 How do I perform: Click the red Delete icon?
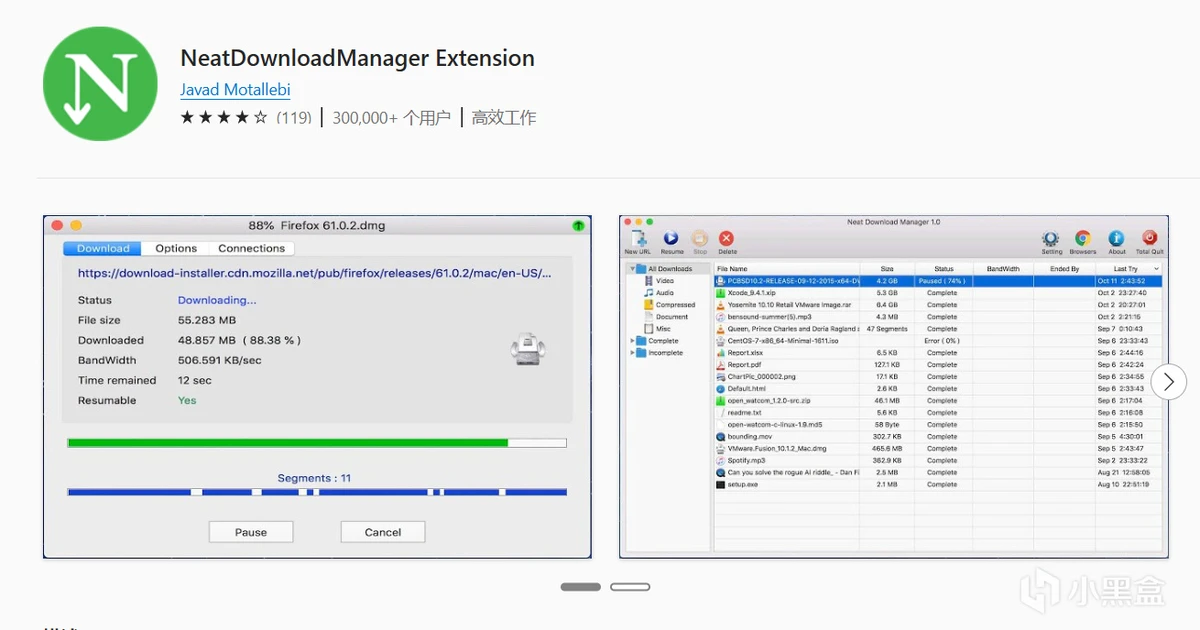(x=727, y=239)
